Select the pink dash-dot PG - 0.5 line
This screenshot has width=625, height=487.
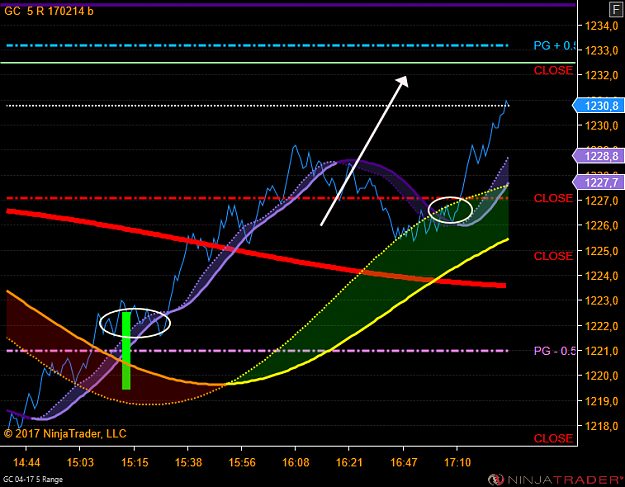257,351
